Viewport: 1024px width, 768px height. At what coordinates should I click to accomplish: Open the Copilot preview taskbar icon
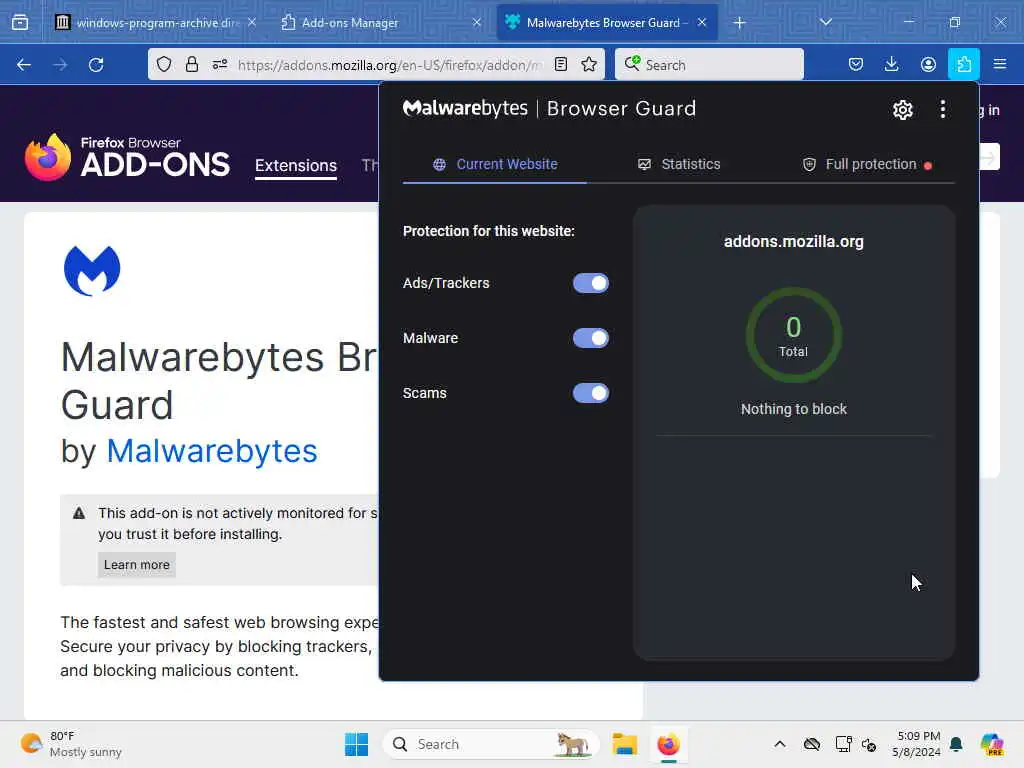(x=991, y=744)
